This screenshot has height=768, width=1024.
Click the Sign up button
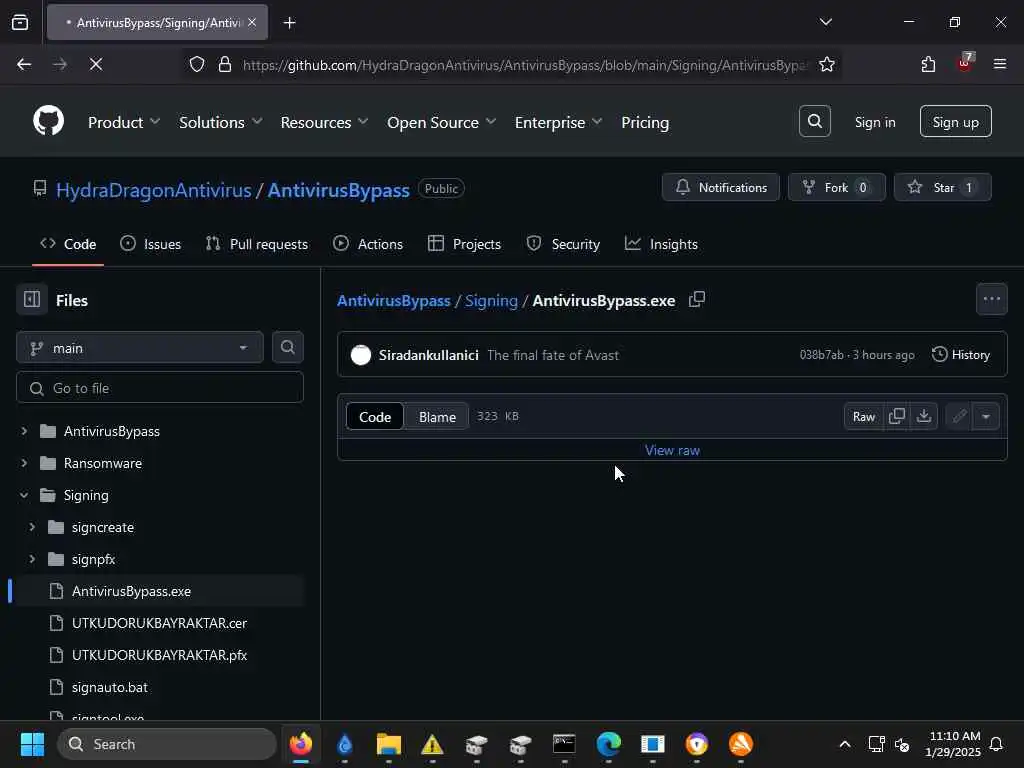pyautogui.click(x=955, y=121)
